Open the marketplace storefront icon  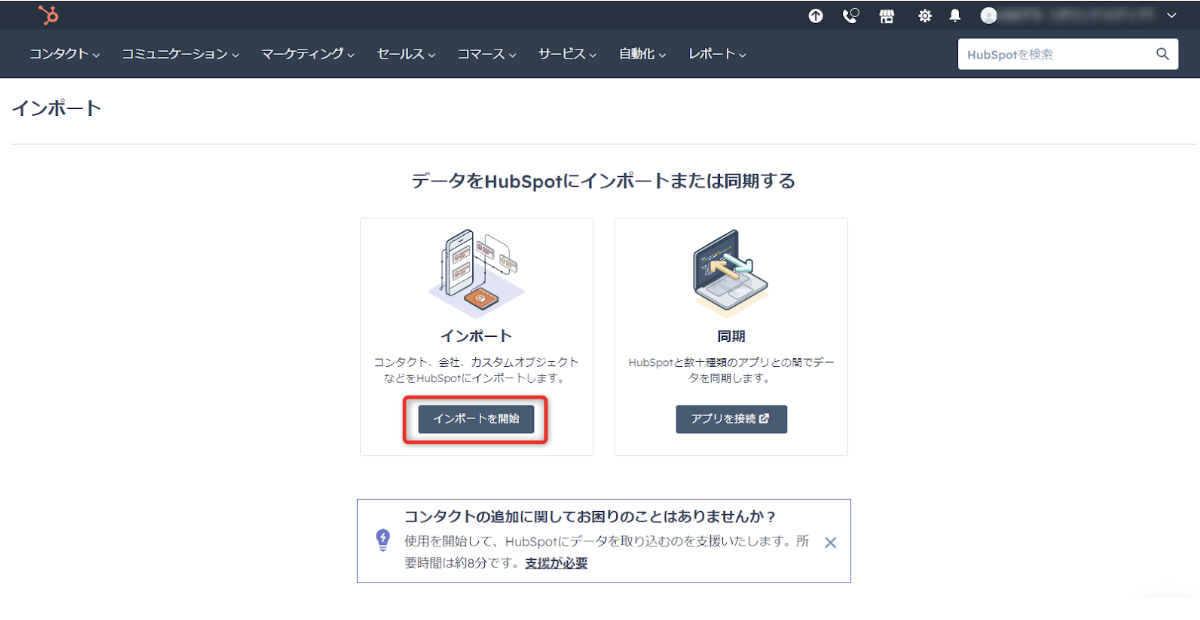tap(886, 16)
